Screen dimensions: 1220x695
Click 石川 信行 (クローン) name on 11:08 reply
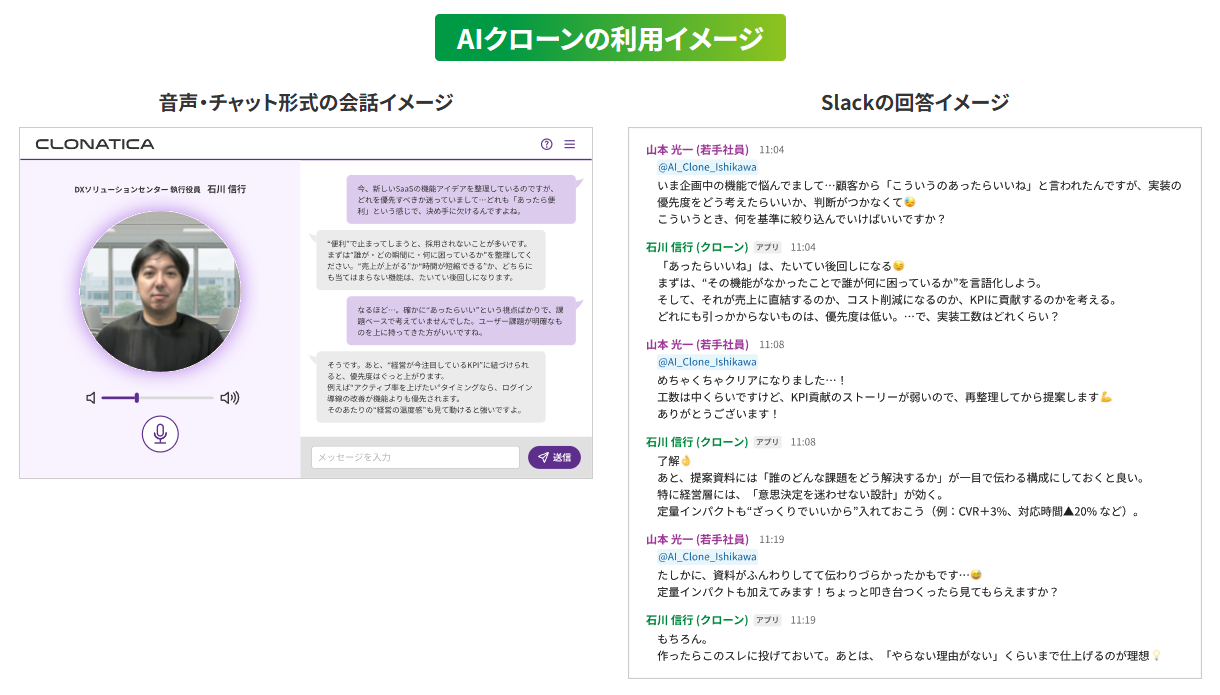[x=697, y=442]
